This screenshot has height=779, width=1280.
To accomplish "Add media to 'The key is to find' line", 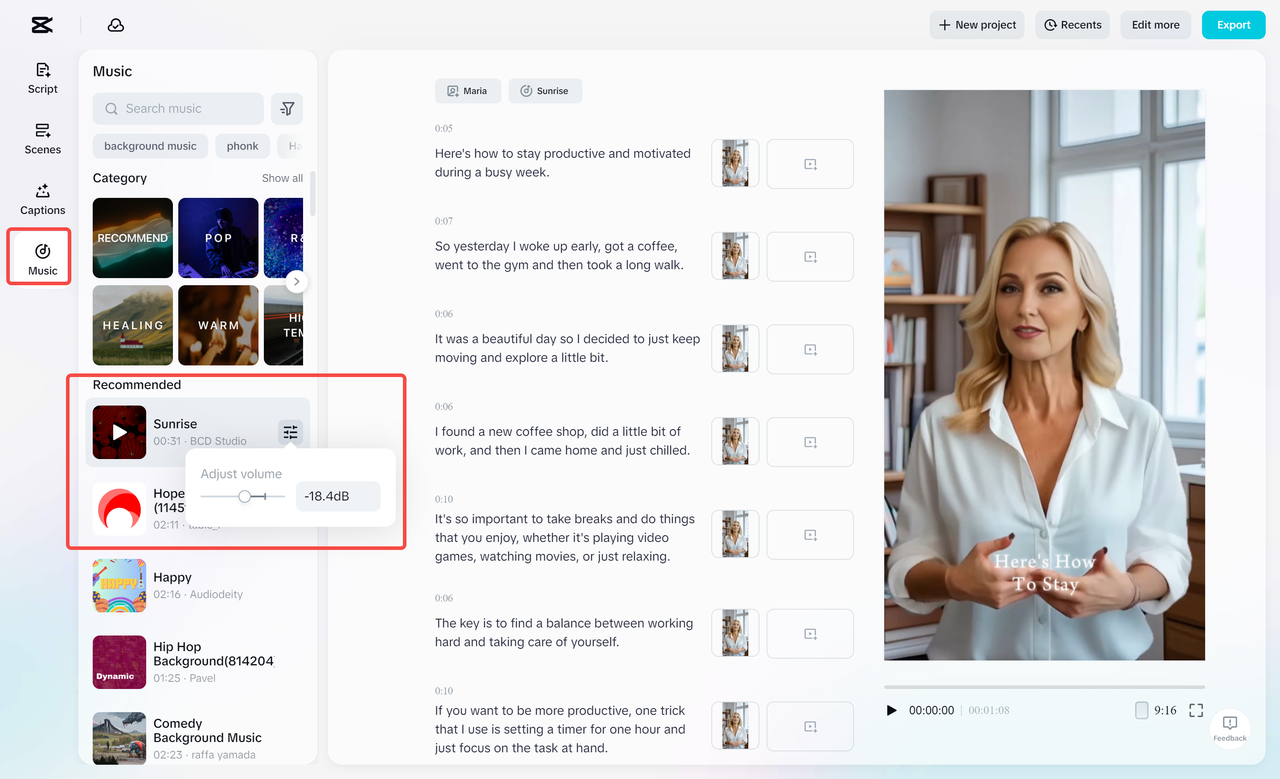I will coord(810,633).
